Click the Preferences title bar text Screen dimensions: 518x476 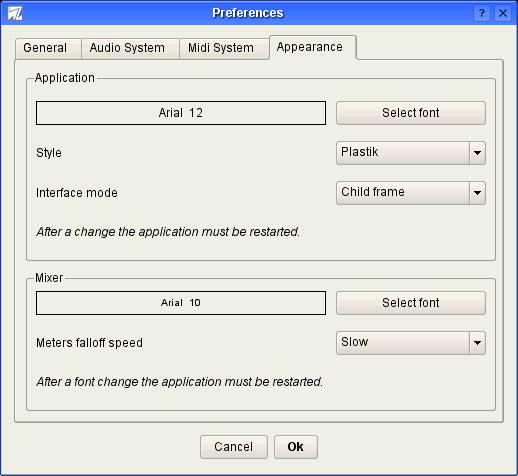pos(248,13)
